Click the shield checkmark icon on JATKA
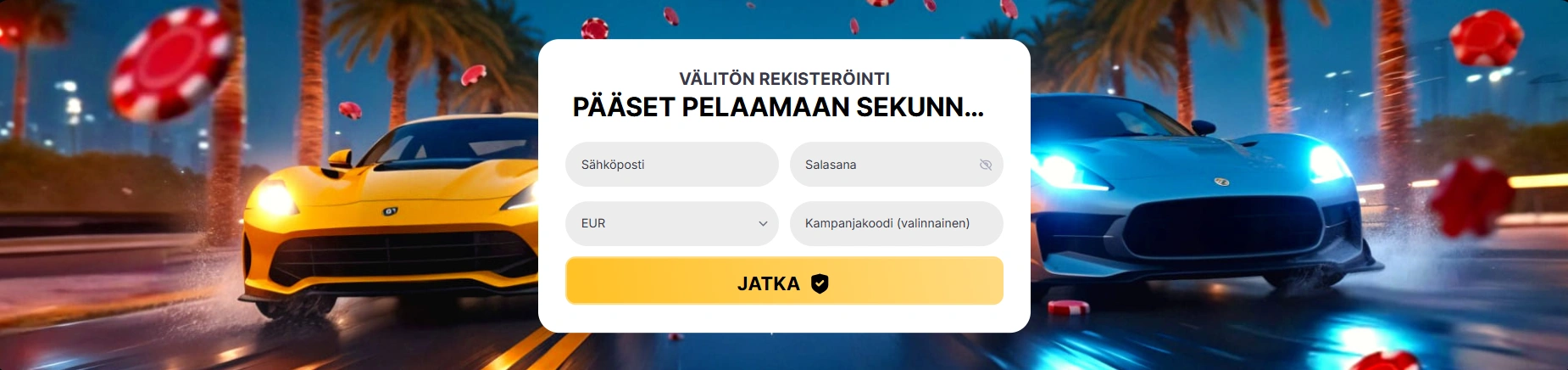 [x=820, y=283]
